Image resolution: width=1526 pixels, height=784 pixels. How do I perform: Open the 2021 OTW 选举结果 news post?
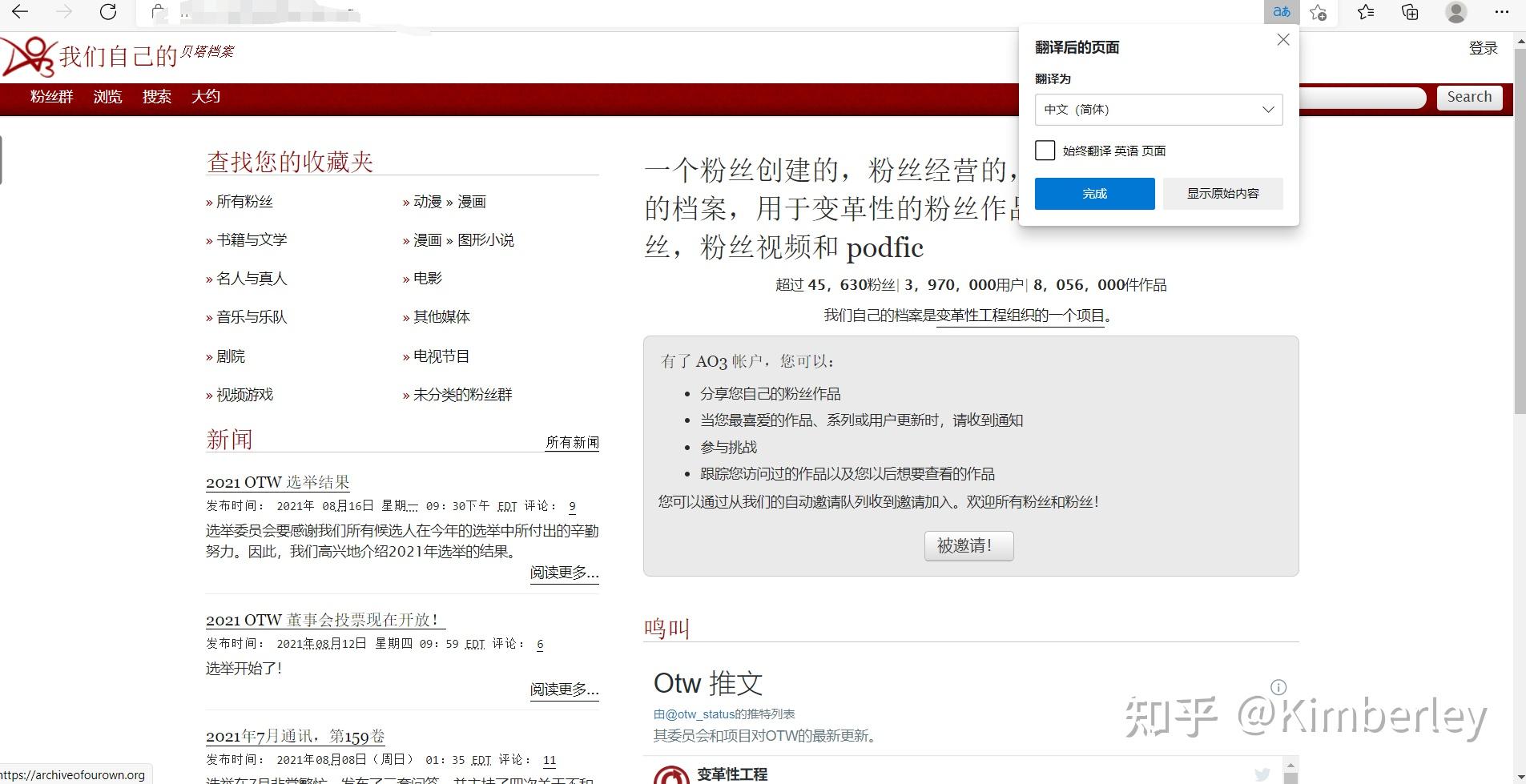(278, 482)
